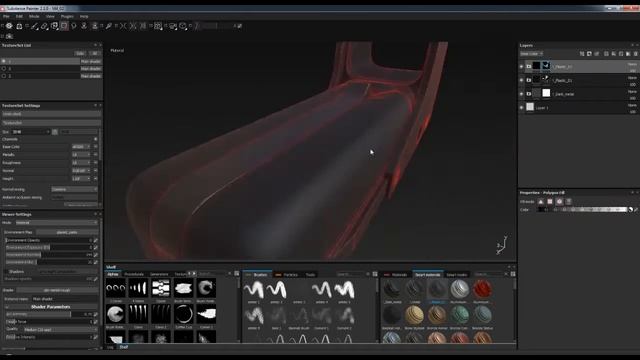Select second texture set radio button
640x360 pixels.
point(4,69)
